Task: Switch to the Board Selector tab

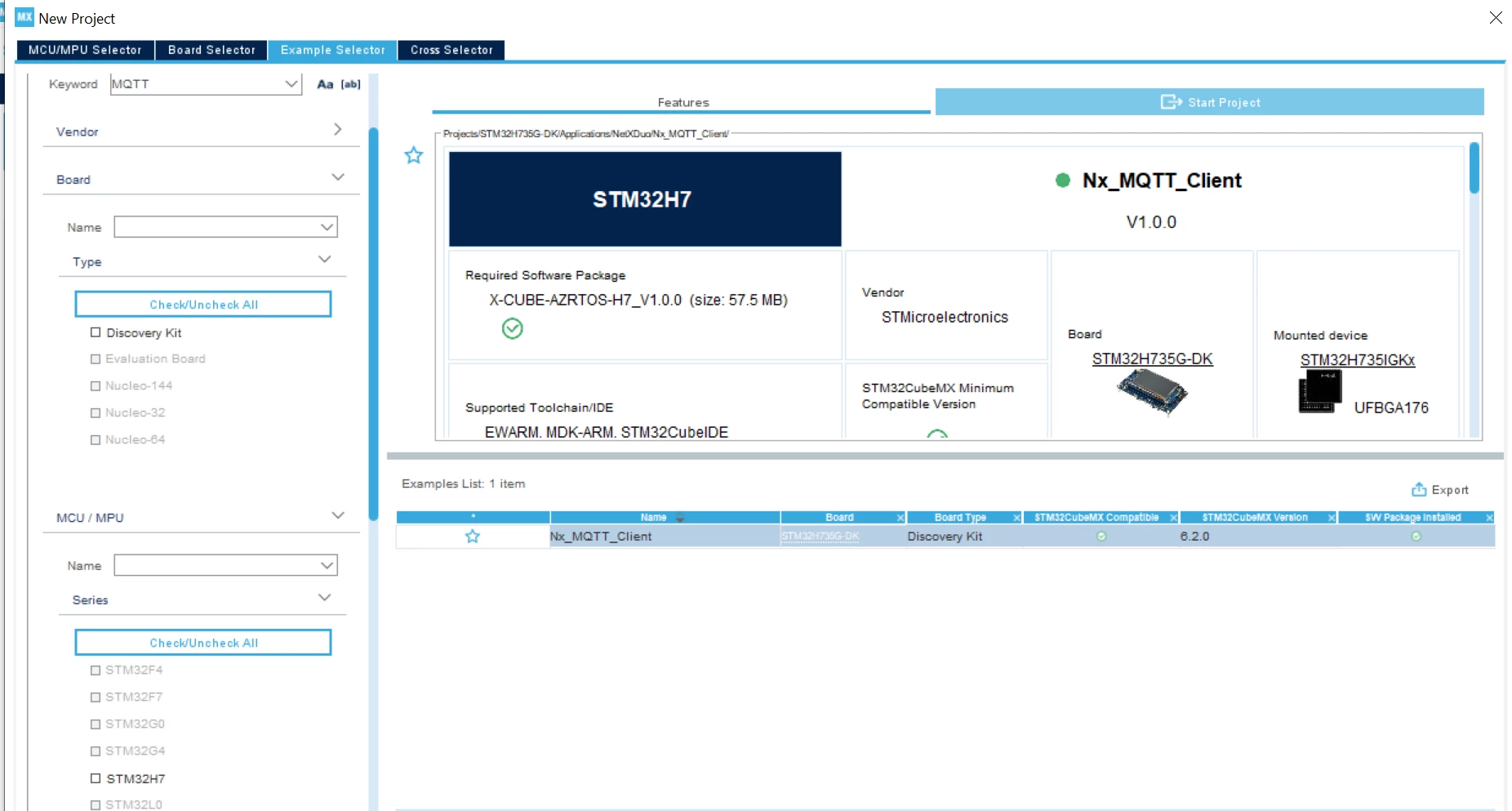Action: (211, 50)
